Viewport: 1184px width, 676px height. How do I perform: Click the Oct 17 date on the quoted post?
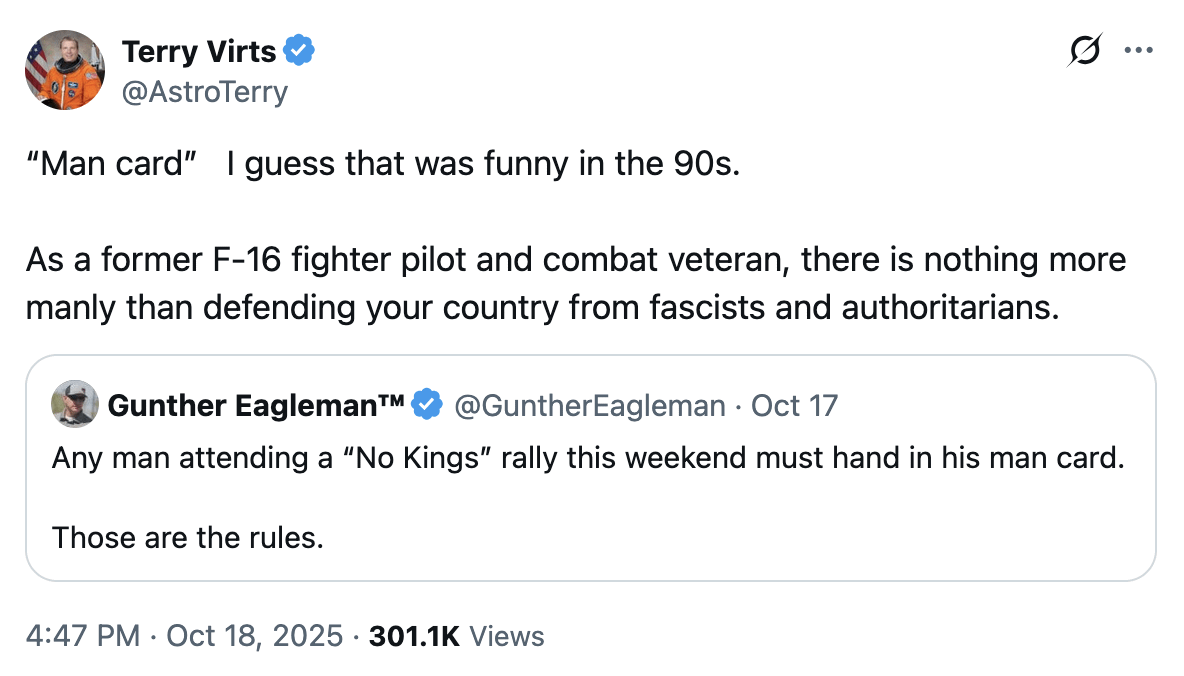pyautogui.click(x=794, y=405)
